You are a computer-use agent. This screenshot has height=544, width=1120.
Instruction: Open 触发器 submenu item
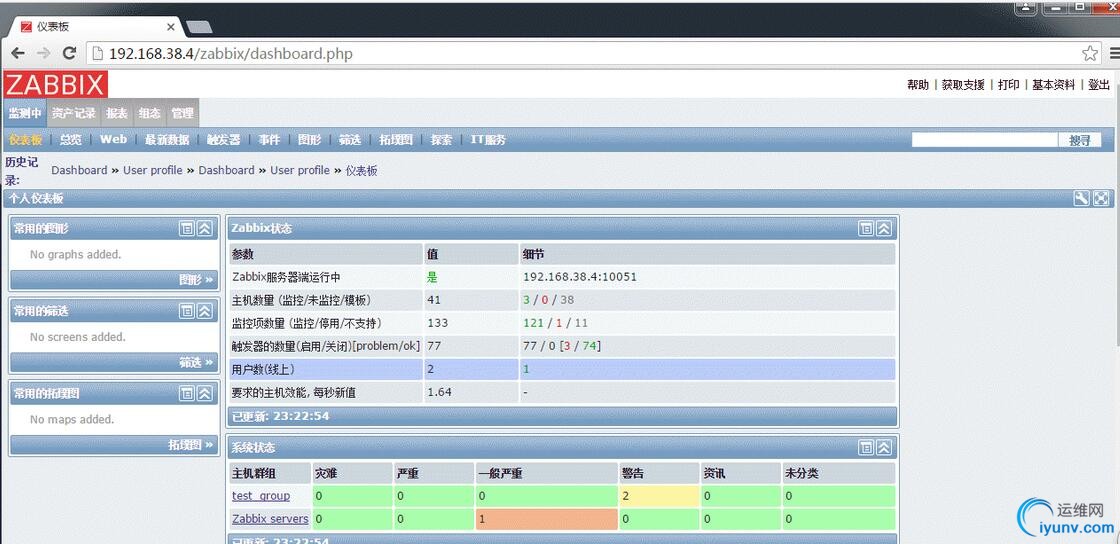click(x=224, y=140)
